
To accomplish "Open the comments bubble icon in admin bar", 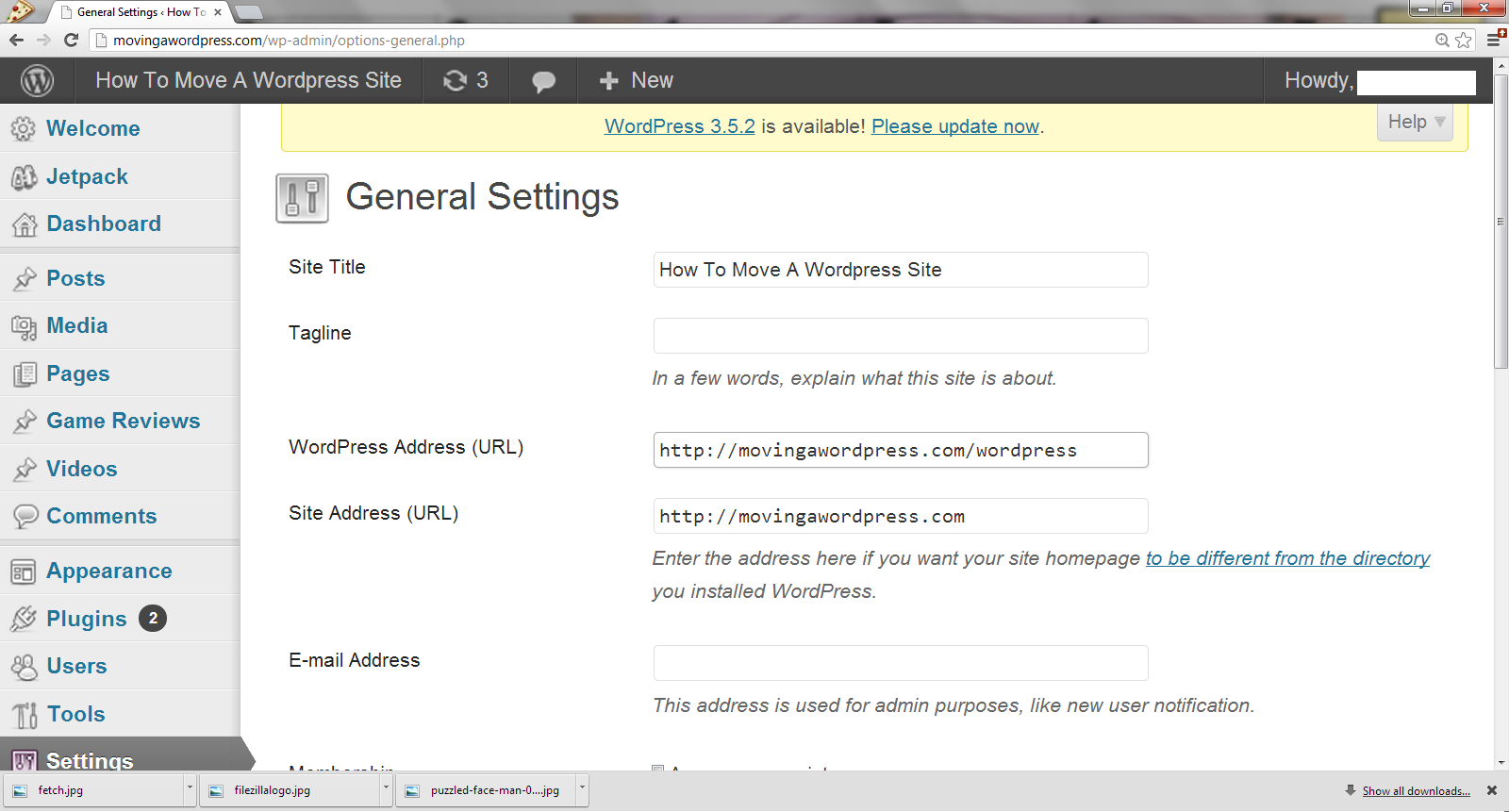I will pyautogui.click(x=543, y=82).
